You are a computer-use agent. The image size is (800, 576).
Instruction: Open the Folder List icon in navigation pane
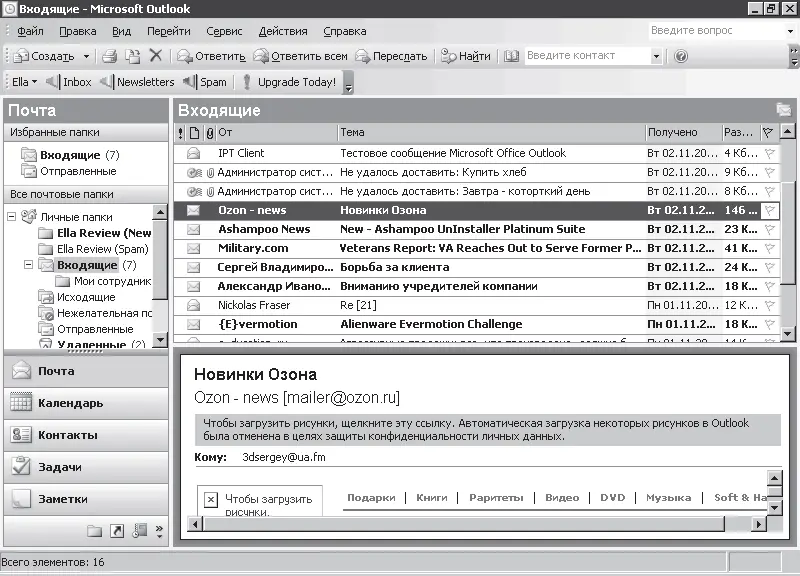[95, 530]
